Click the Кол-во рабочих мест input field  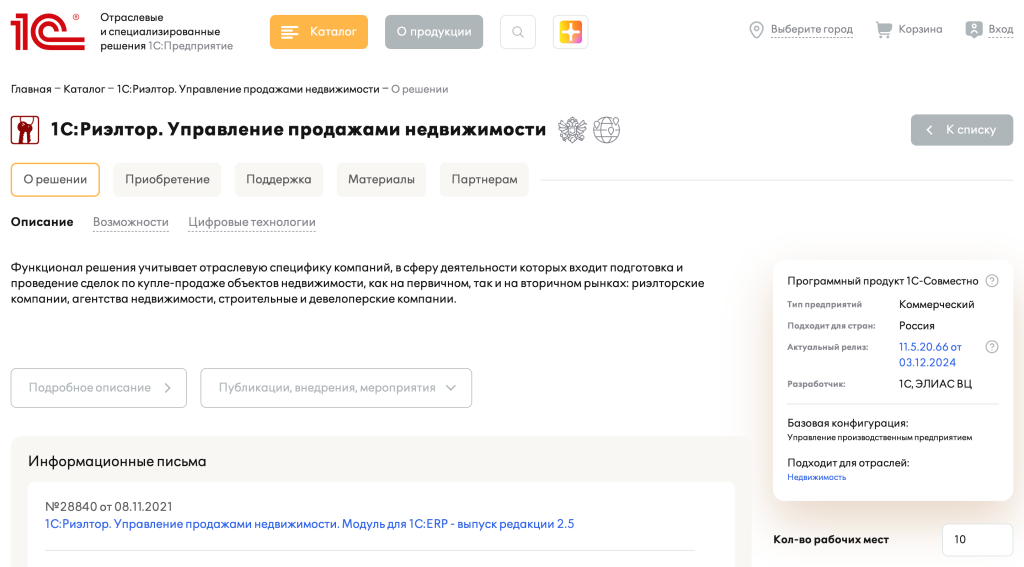coord(977,540)
